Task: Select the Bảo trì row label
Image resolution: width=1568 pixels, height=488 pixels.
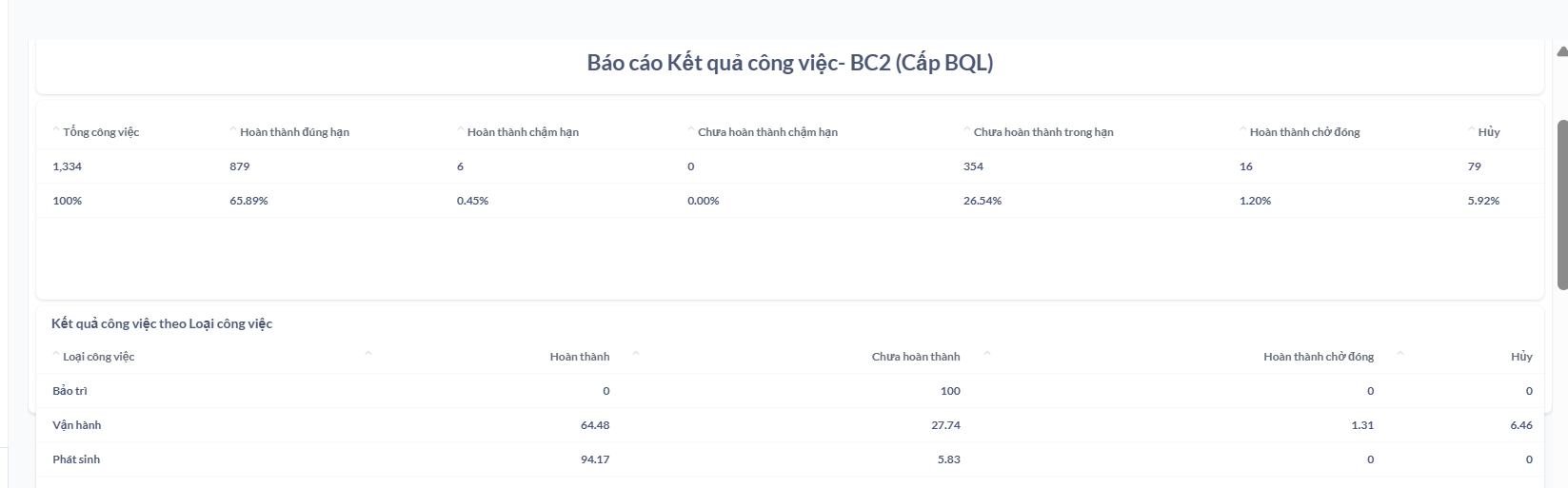Action: 69,391
